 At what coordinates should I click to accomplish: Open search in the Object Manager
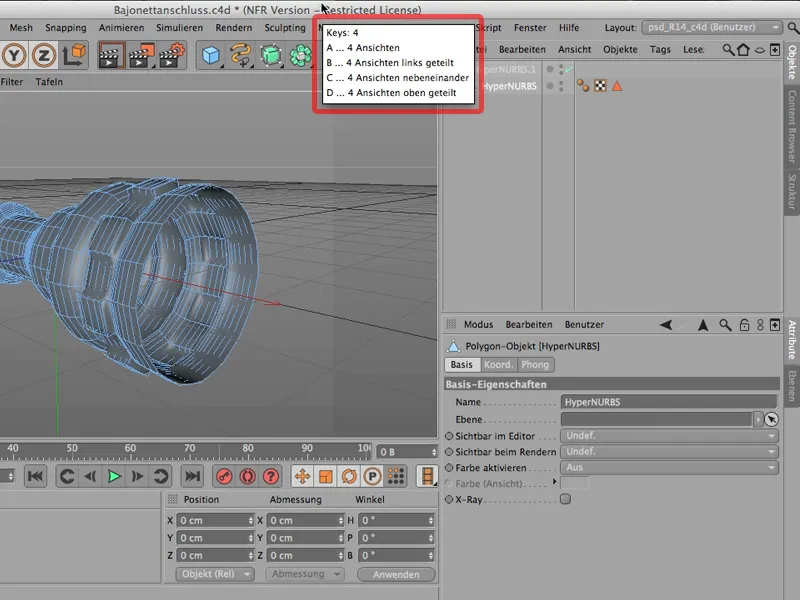click(x=728, y=49)
